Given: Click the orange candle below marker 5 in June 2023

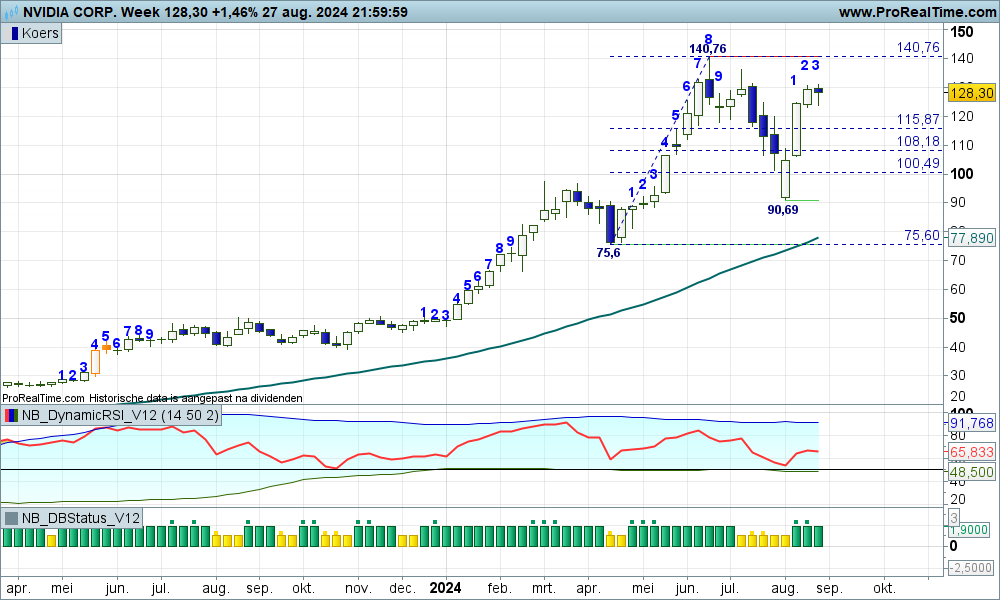Looking at the screenshot, I should click(x=106, y=348).
